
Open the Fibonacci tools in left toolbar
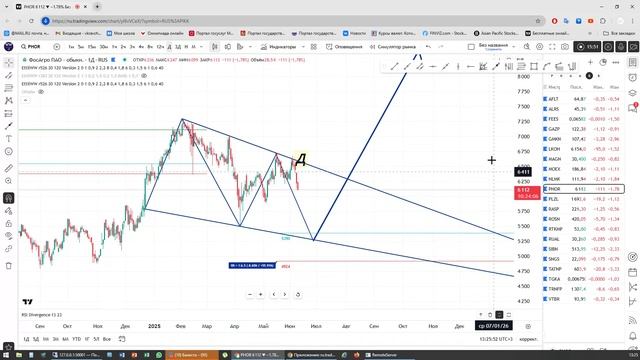[9, 88]
